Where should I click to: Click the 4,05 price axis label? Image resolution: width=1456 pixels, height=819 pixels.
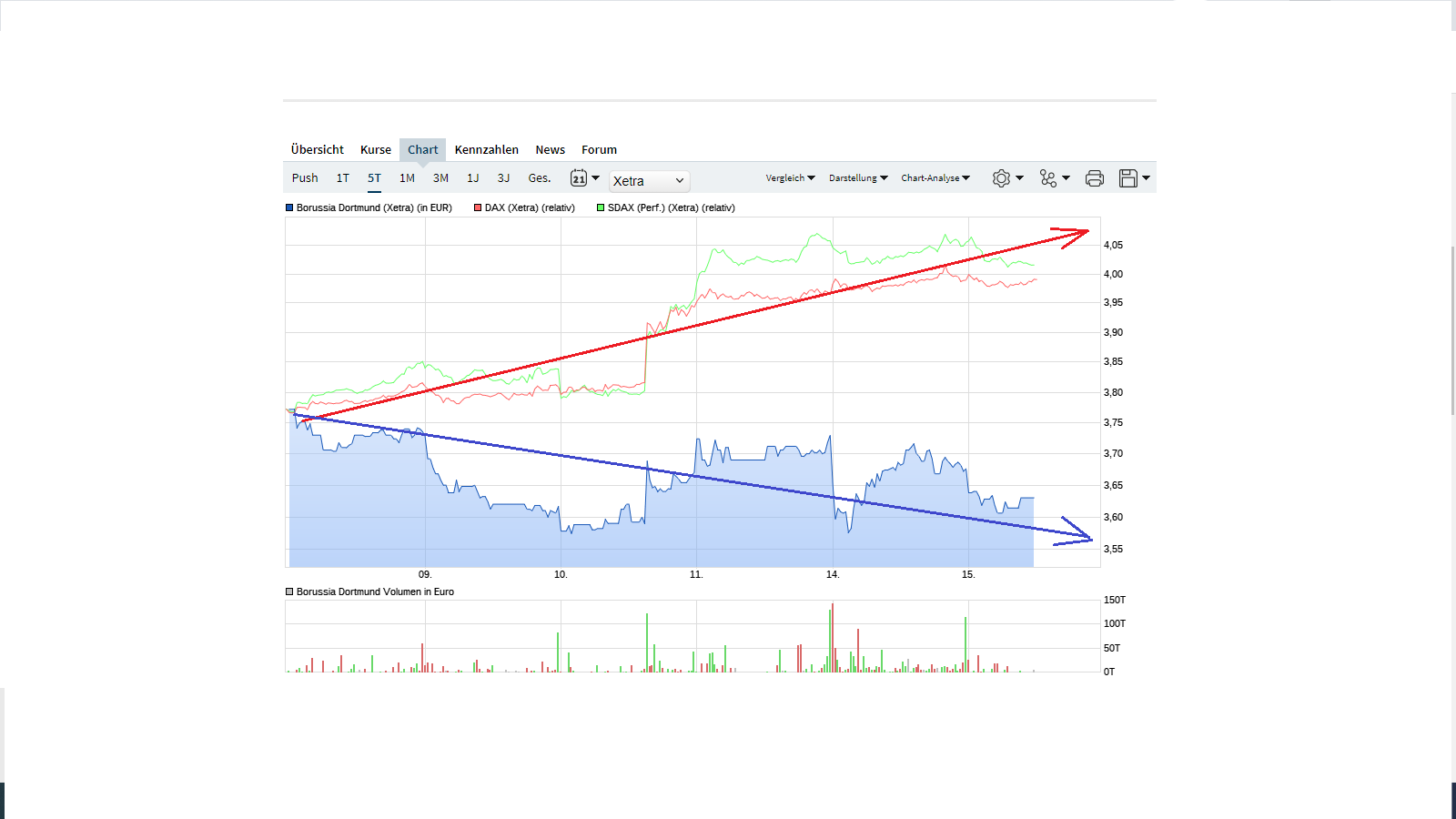click(1113, 245)
